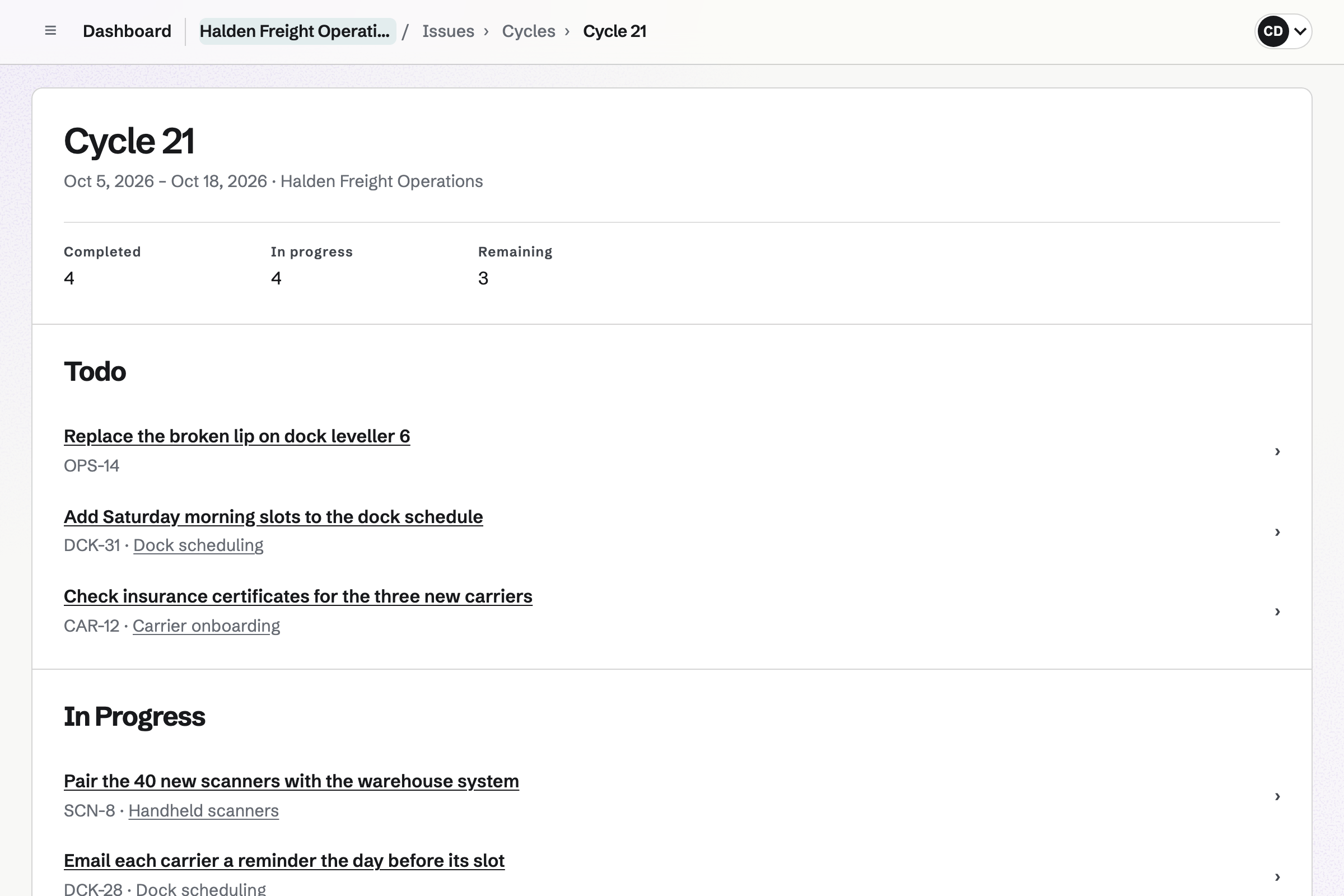
Task: Click the cycle date range Oct 5 – Oct 18 text
Action: coord(165,181)
